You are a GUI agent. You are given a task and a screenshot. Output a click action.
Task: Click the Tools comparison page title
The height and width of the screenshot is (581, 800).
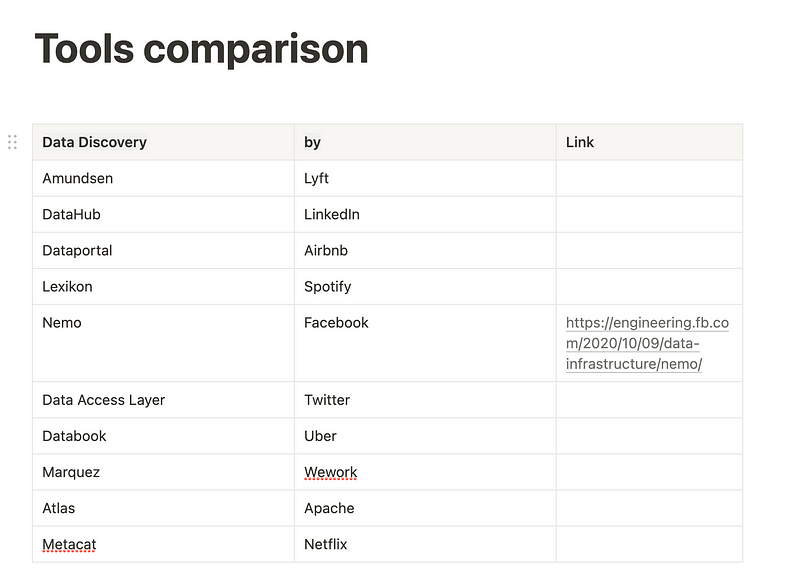tap(202, 48)
